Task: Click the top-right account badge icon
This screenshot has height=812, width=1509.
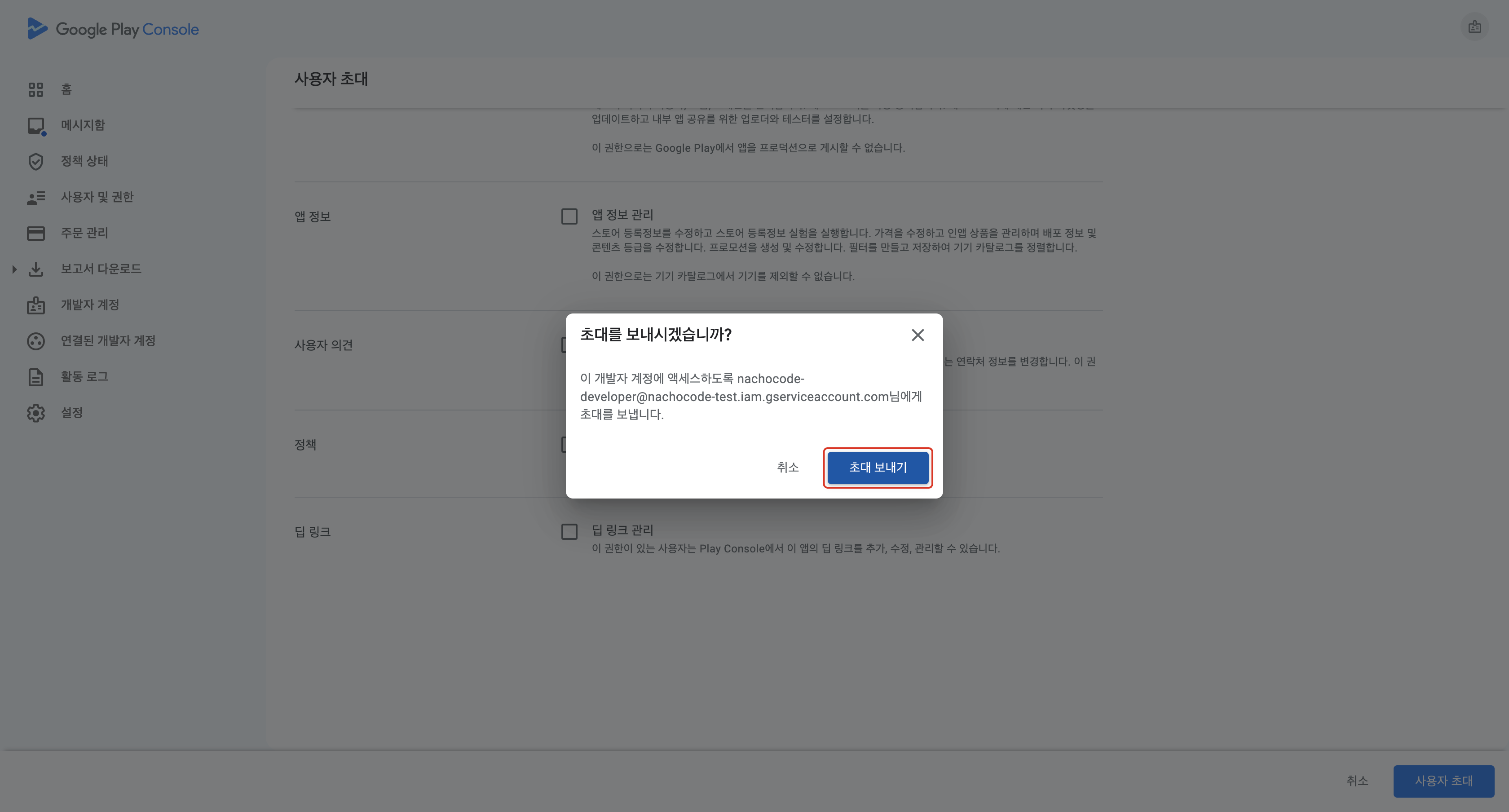Action: [x=1474, y=27]
